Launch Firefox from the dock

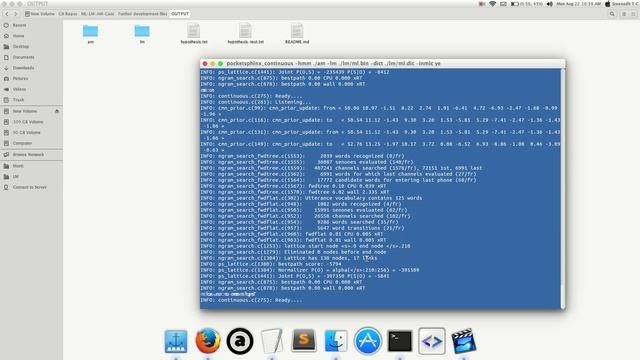click(208, 340)
